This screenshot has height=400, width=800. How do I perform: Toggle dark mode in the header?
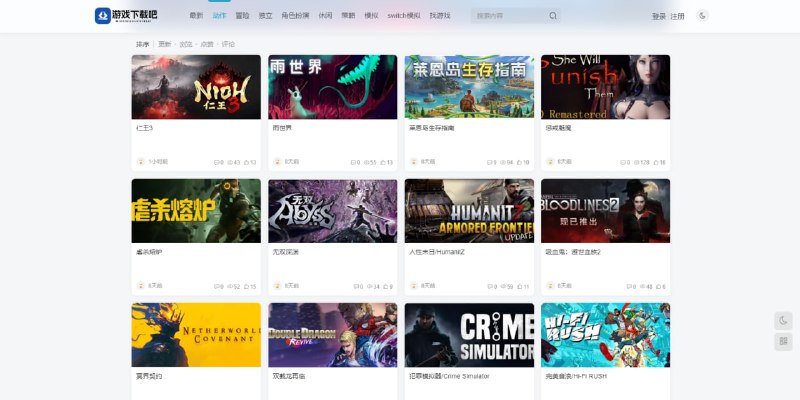tap(703, 16)
